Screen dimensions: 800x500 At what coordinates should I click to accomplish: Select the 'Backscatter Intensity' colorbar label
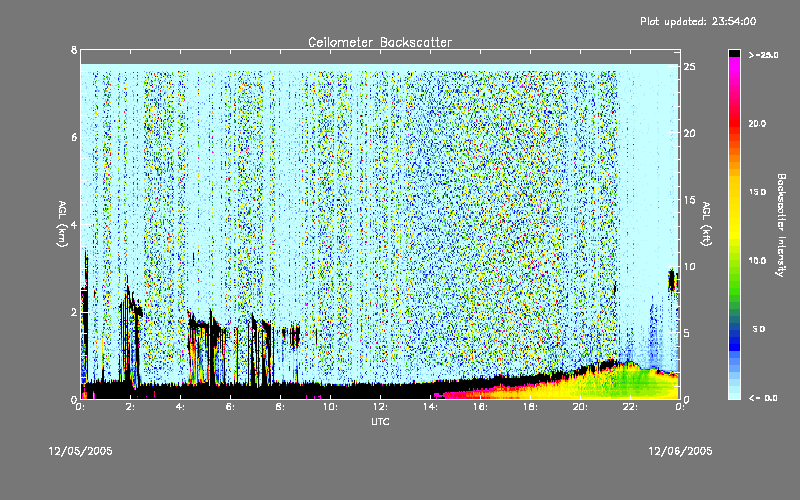780,225
